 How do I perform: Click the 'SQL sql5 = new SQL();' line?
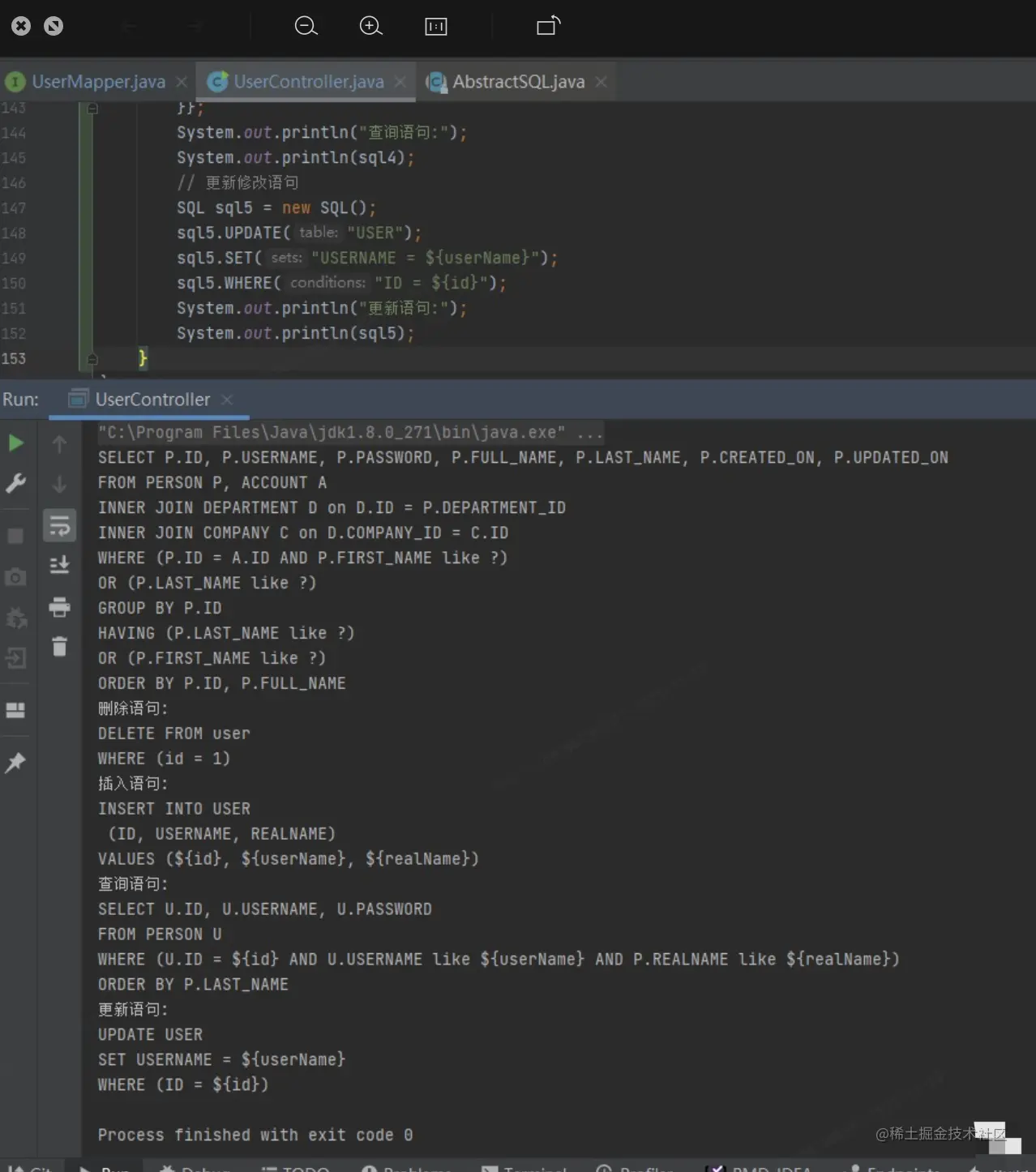[x=276, y=207]
